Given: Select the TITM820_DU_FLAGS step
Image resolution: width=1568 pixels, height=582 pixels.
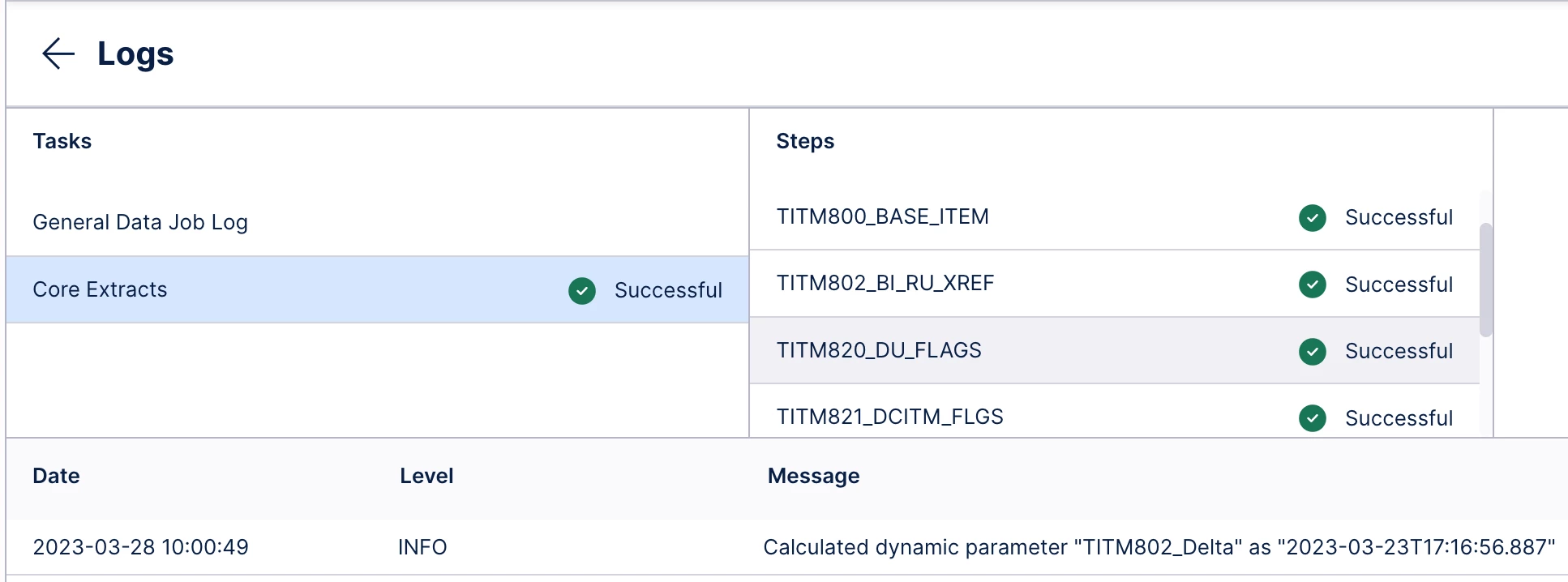Looking at the screenshot, I should [x=879, y=350].
